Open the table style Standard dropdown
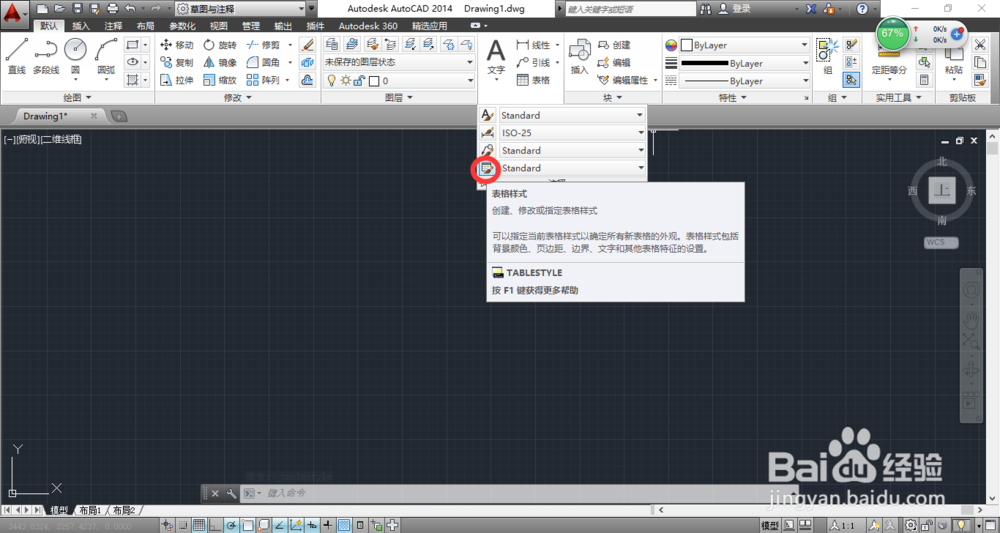1000x533 pixels. coord(572,168)
